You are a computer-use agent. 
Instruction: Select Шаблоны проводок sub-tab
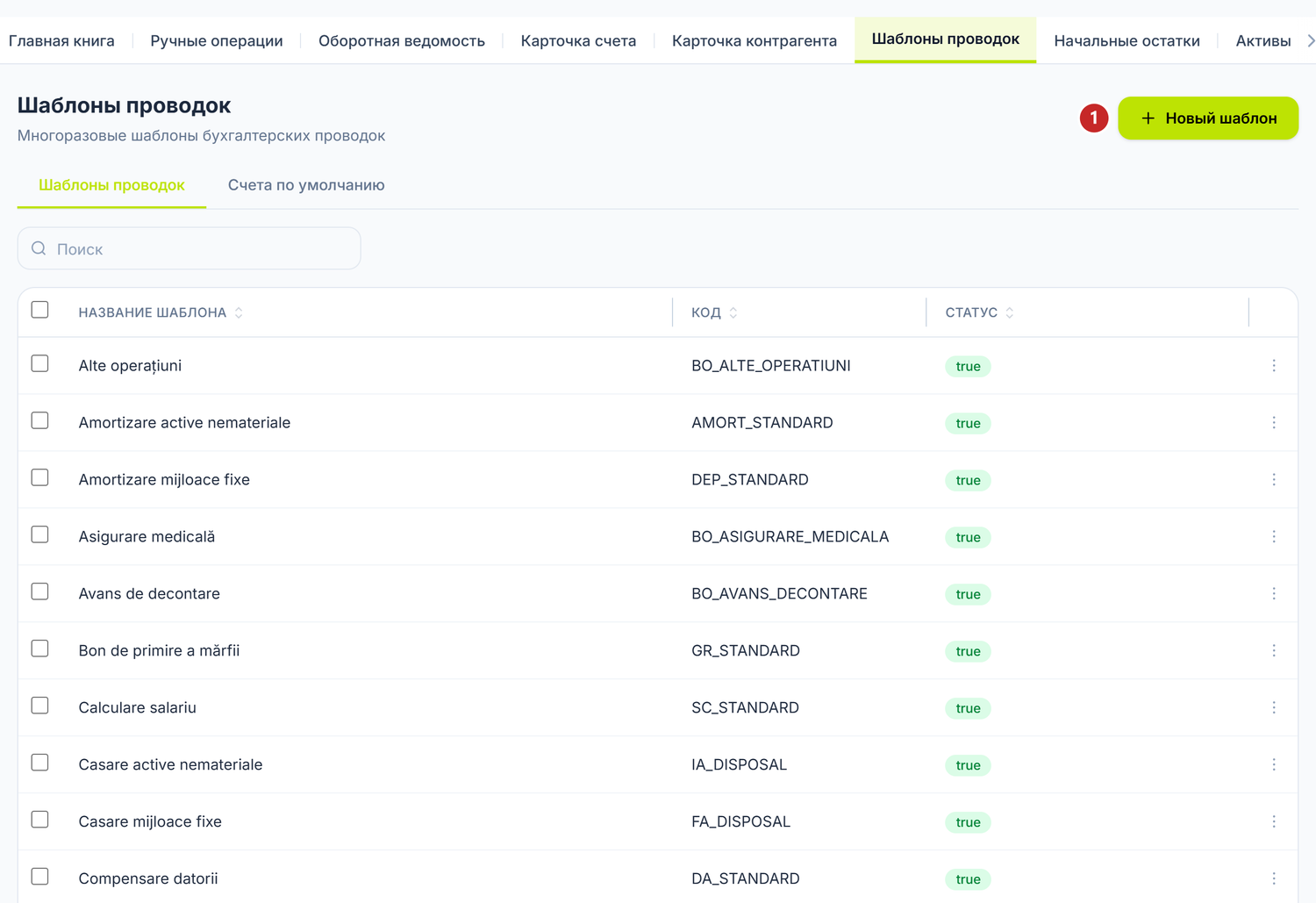[x=111, y=185]
